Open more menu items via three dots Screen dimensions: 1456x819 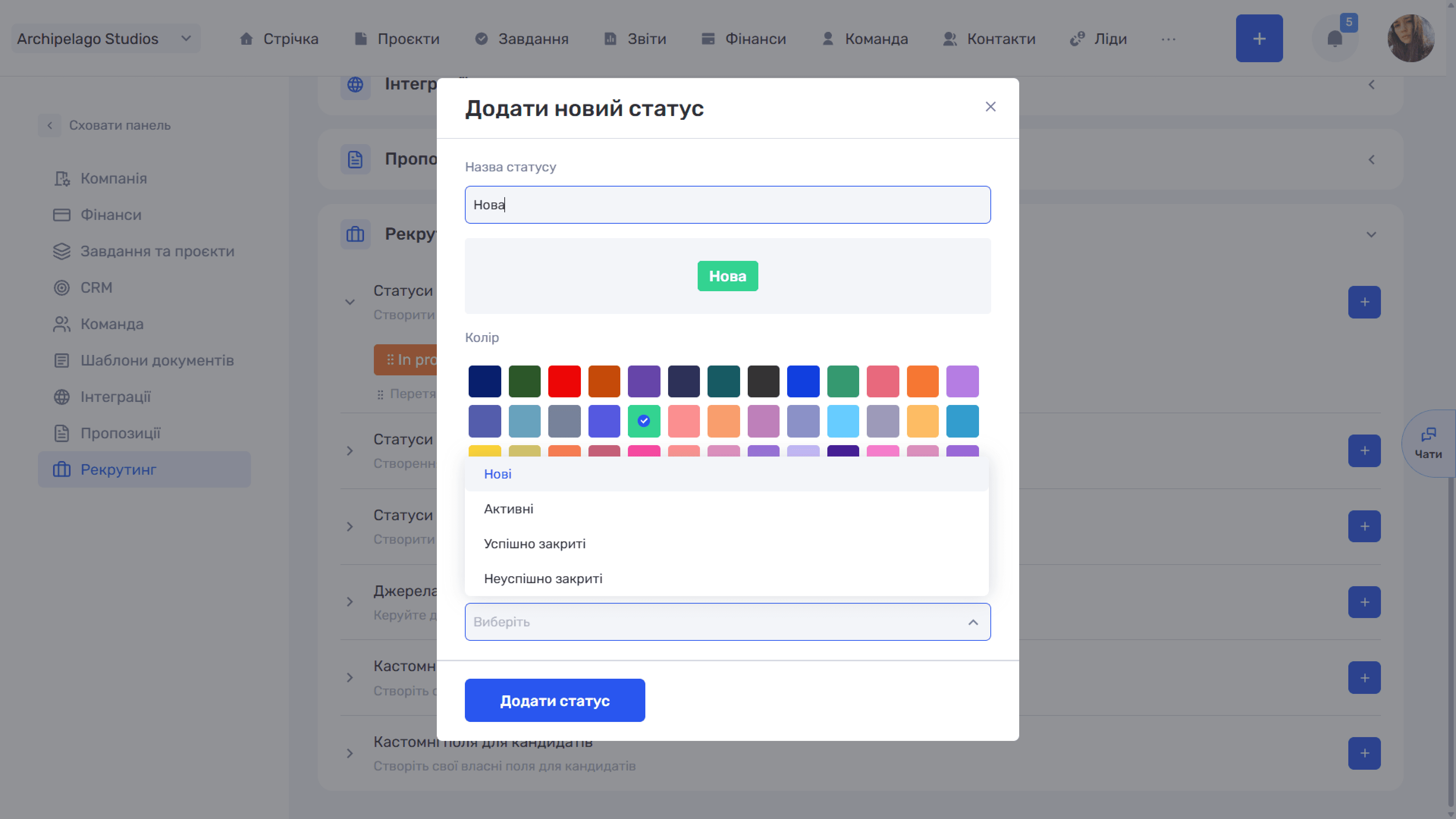(1168, 39)
